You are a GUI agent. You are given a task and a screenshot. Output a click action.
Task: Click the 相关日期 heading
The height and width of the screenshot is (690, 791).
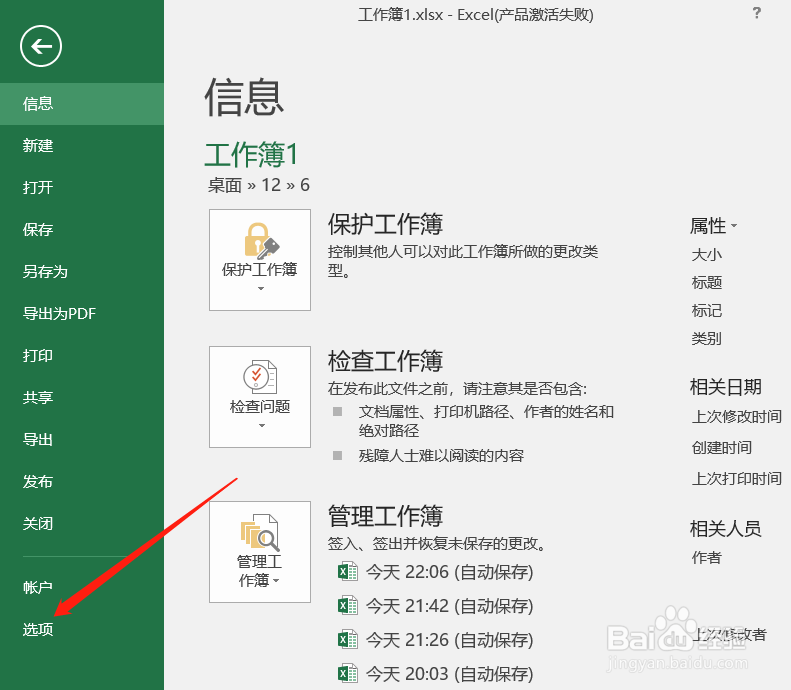click(725, 387)
